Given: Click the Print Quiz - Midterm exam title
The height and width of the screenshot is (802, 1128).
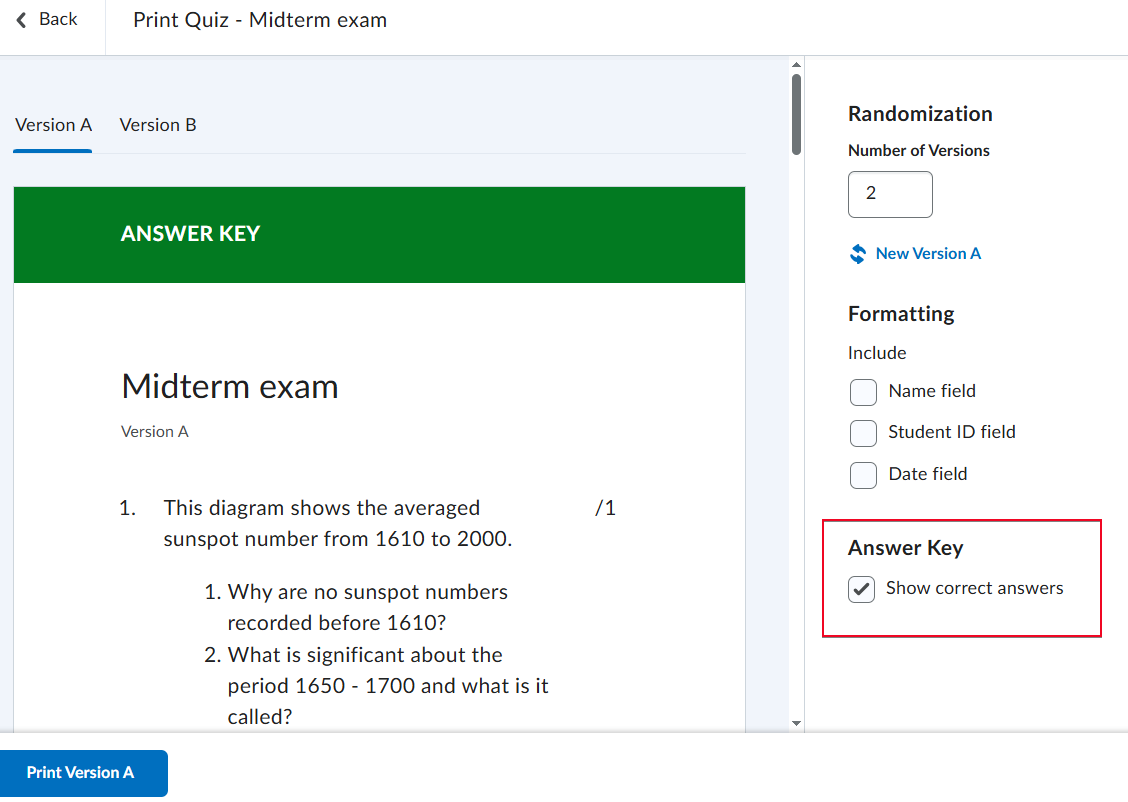Looking at the screenshot, I should 260,21.
